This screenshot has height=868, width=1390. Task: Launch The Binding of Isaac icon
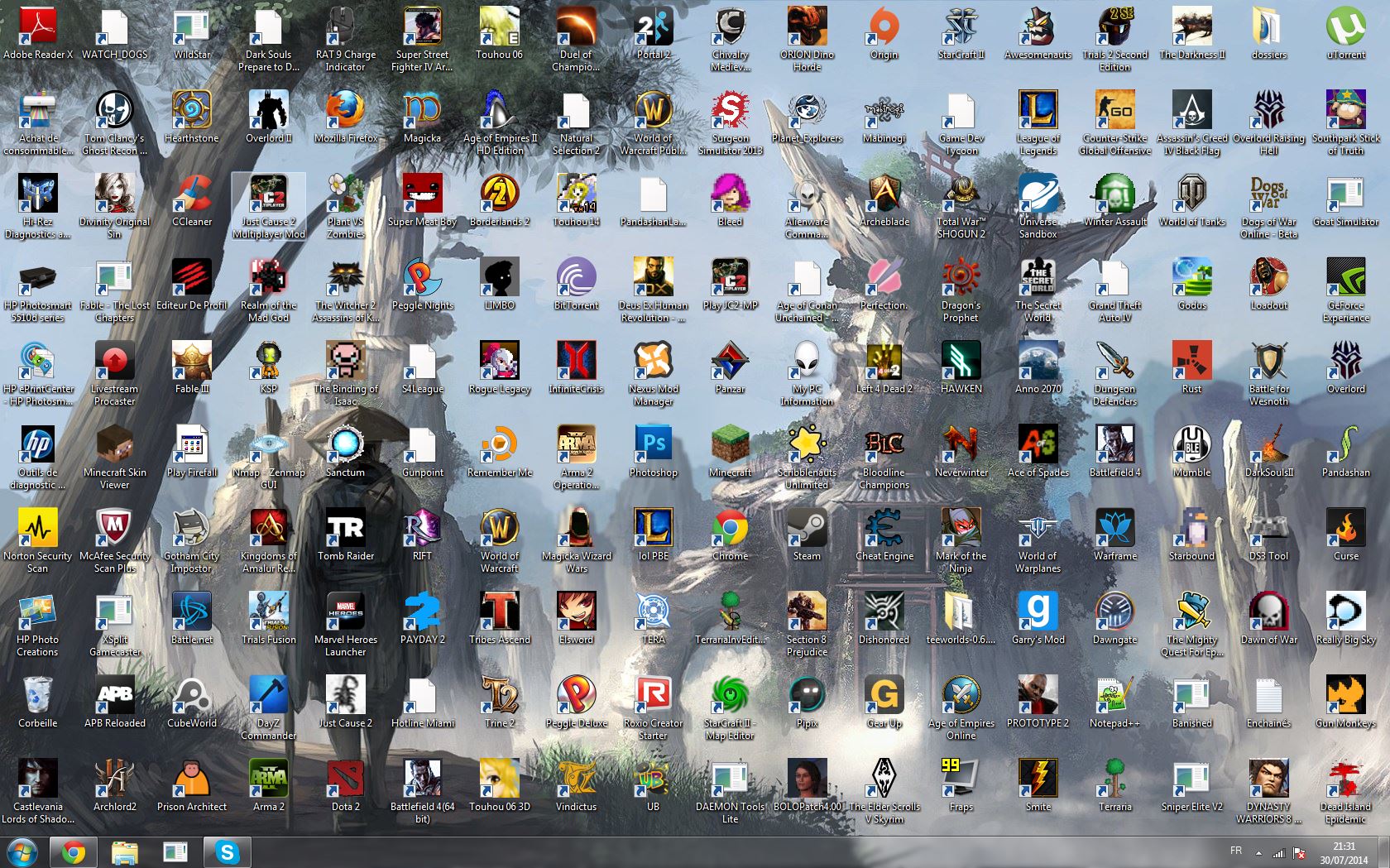[346, 373]
